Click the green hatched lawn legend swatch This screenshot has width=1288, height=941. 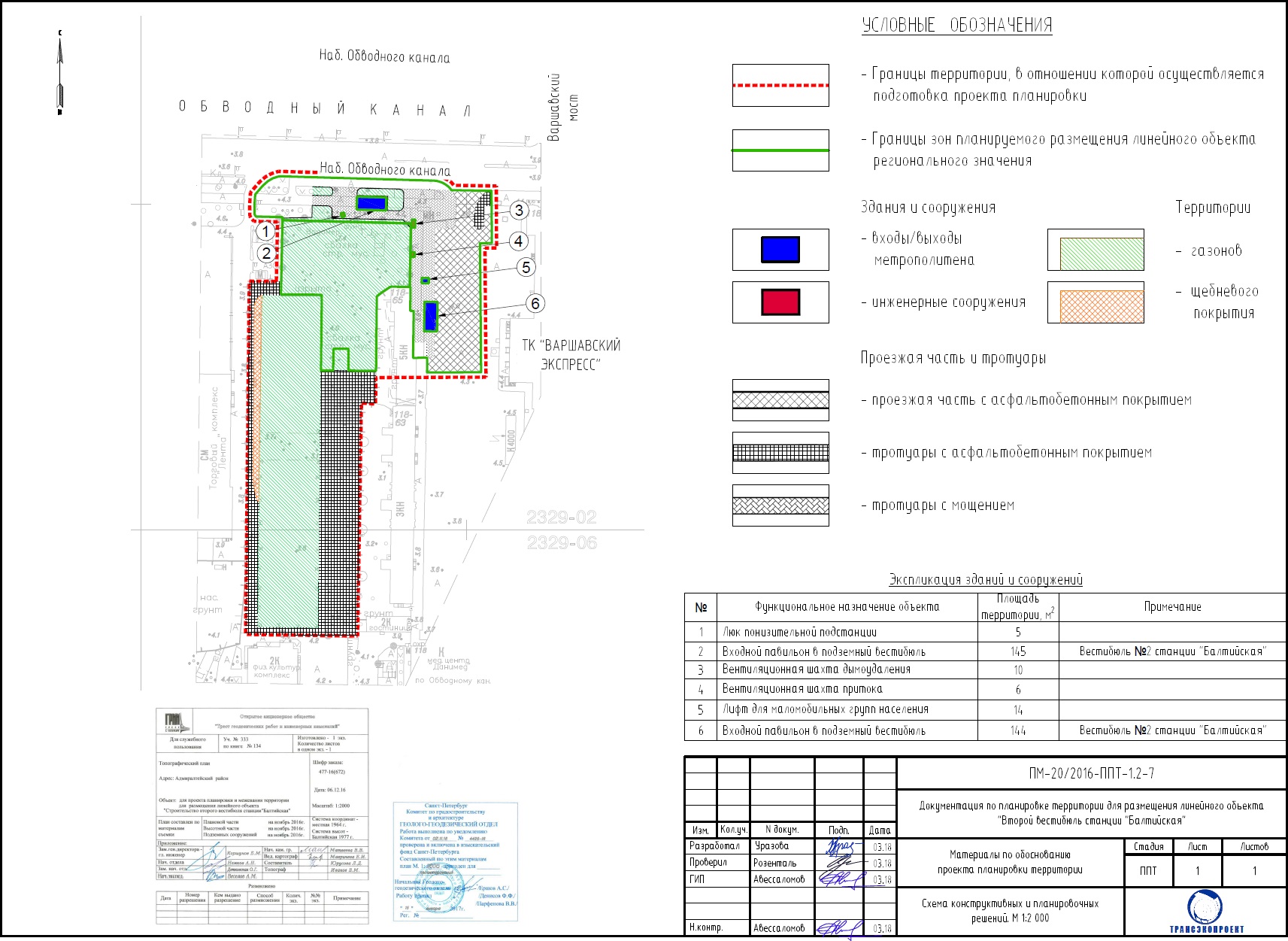click(1096, 250)
